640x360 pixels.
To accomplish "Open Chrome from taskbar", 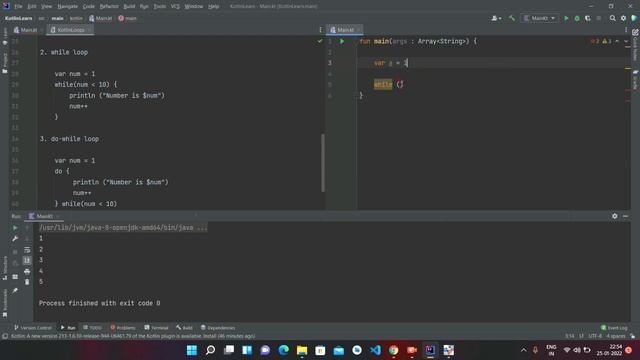I will (x=393, y=350).
